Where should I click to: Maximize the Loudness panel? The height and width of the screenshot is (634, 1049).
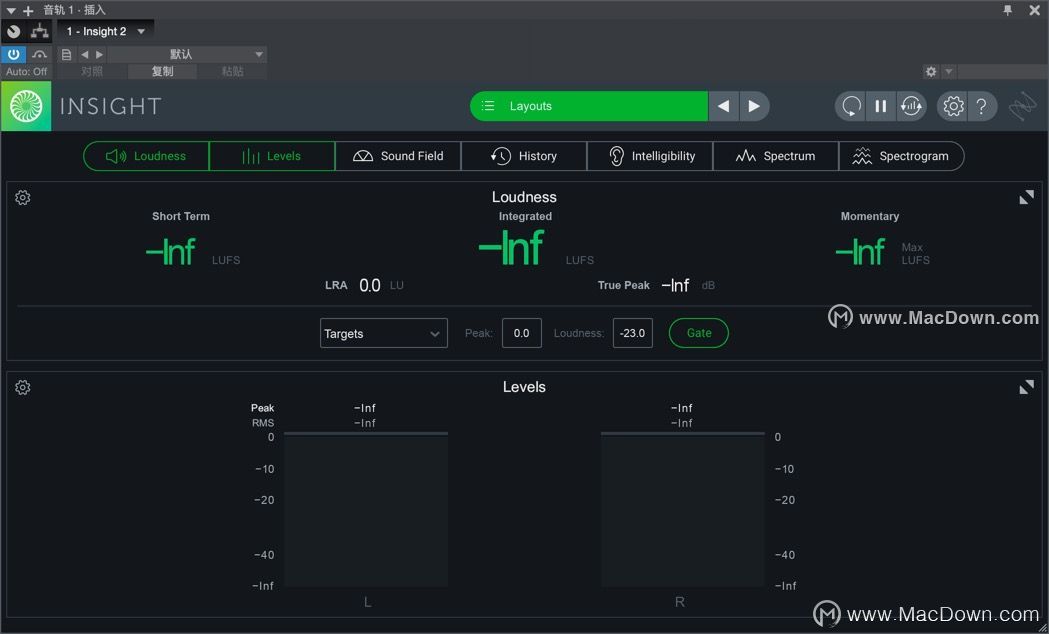point(1026,197)
